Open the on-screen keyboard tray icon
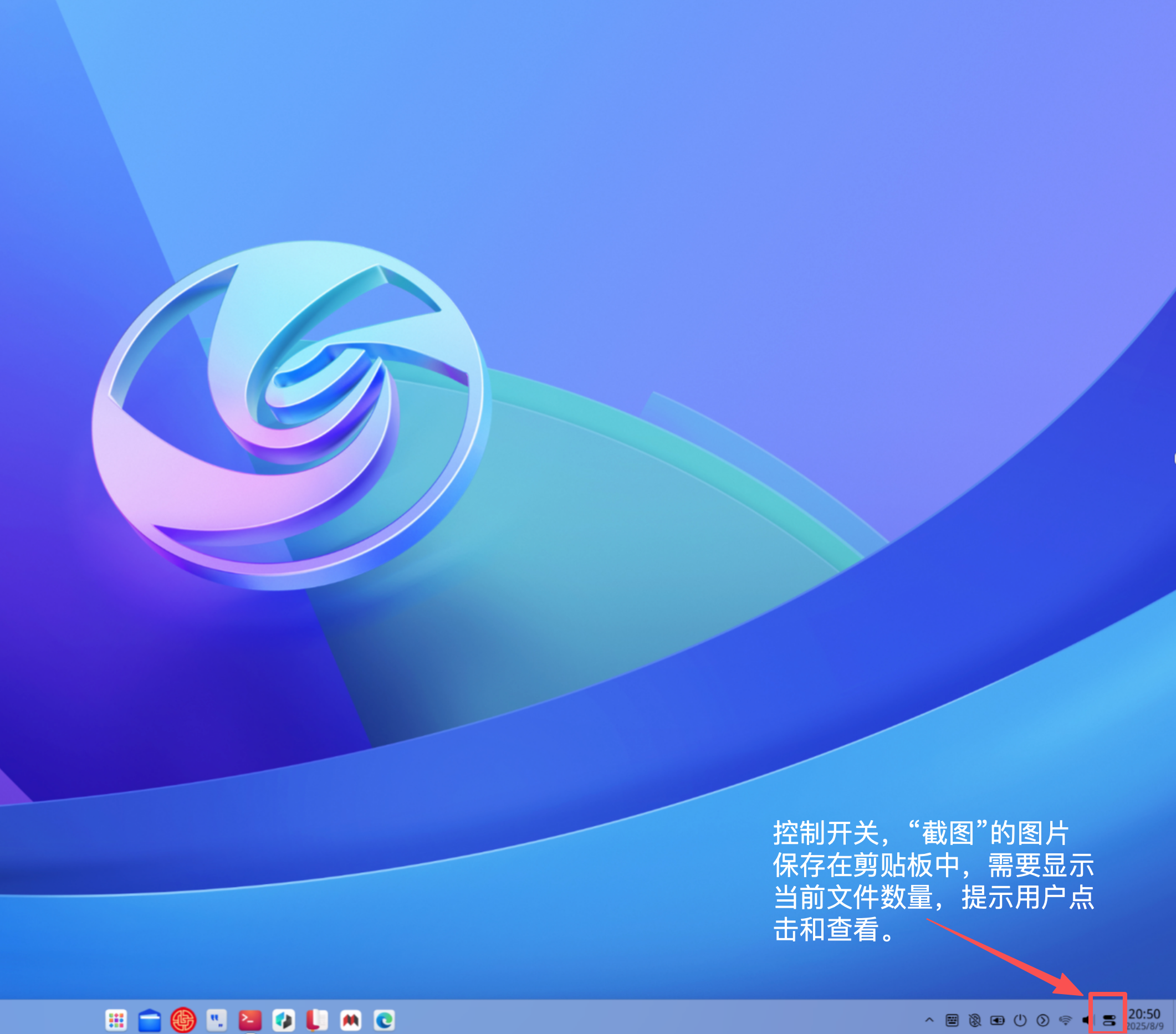 click(952, 1020)
